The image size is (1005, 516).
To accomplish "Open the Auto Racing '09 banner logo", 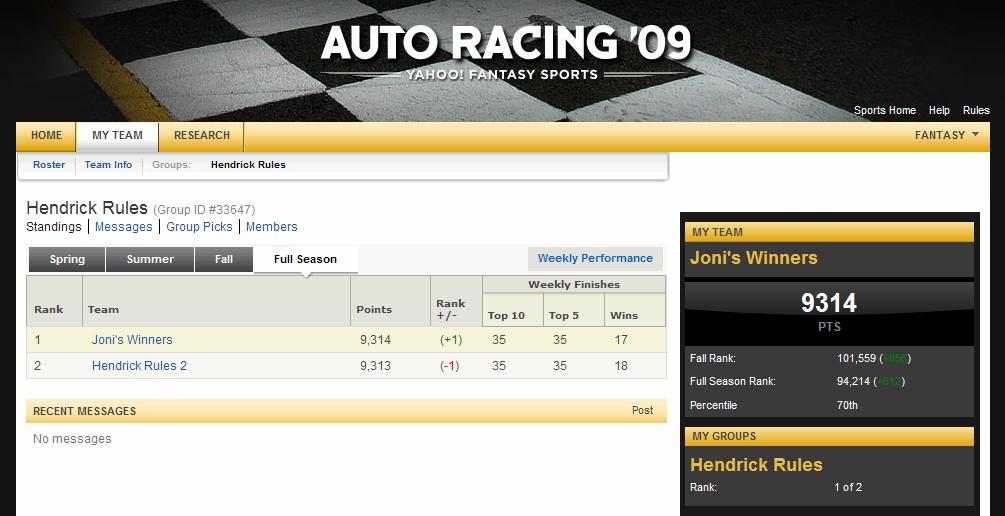I will tap(505, 51).
